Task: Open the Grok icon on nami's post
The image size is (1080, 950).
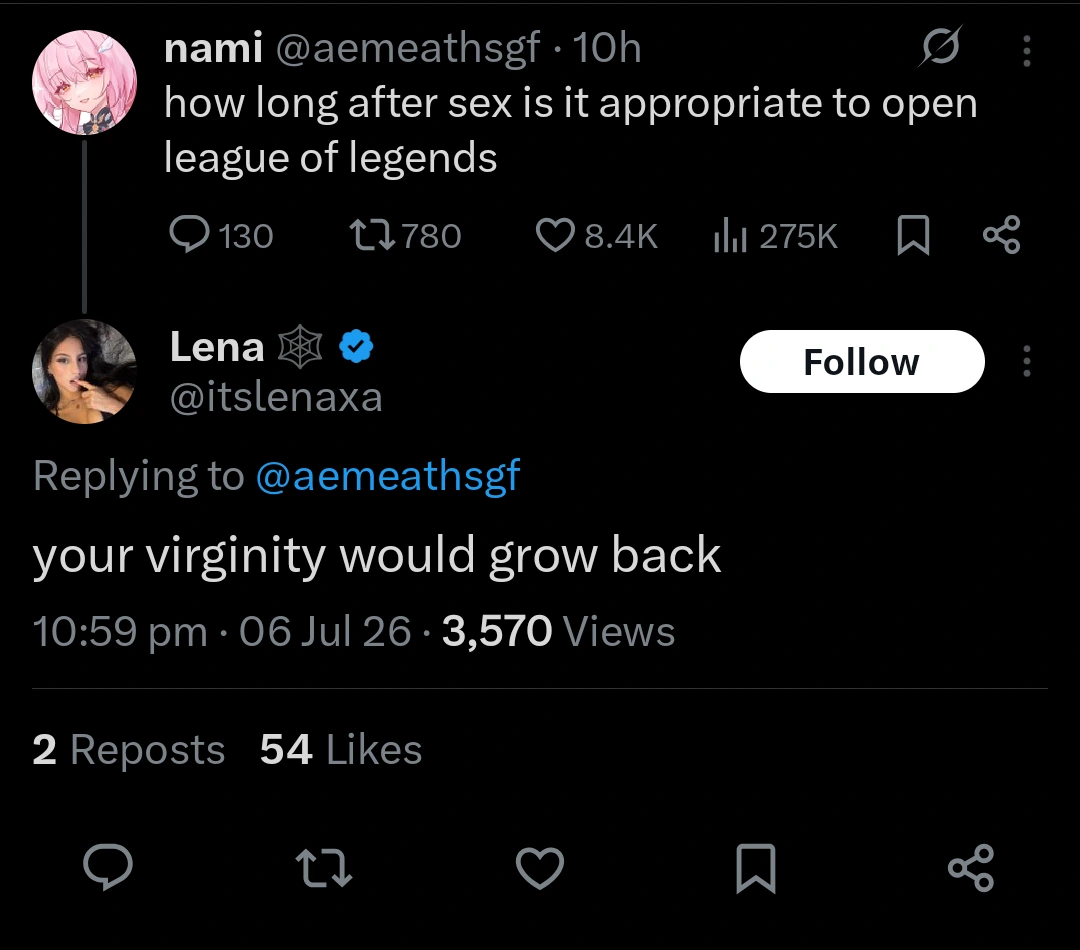Action: click(x=940, y=47)
